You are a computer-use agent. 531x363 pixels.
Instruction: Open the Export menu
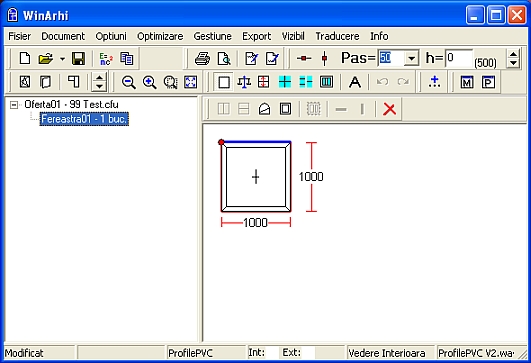[257, 36]
